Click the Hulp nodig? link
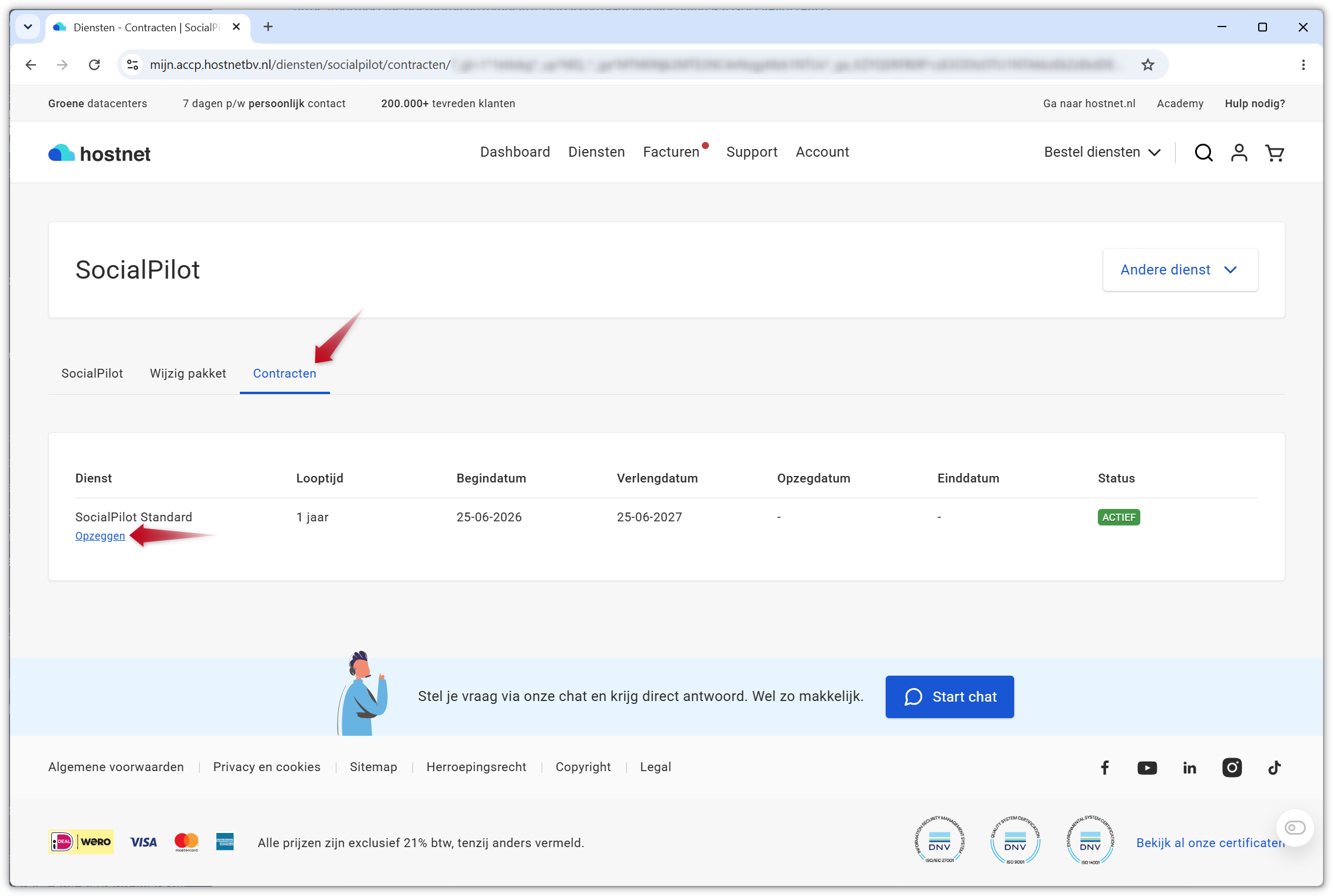 tap(1255, 104)
